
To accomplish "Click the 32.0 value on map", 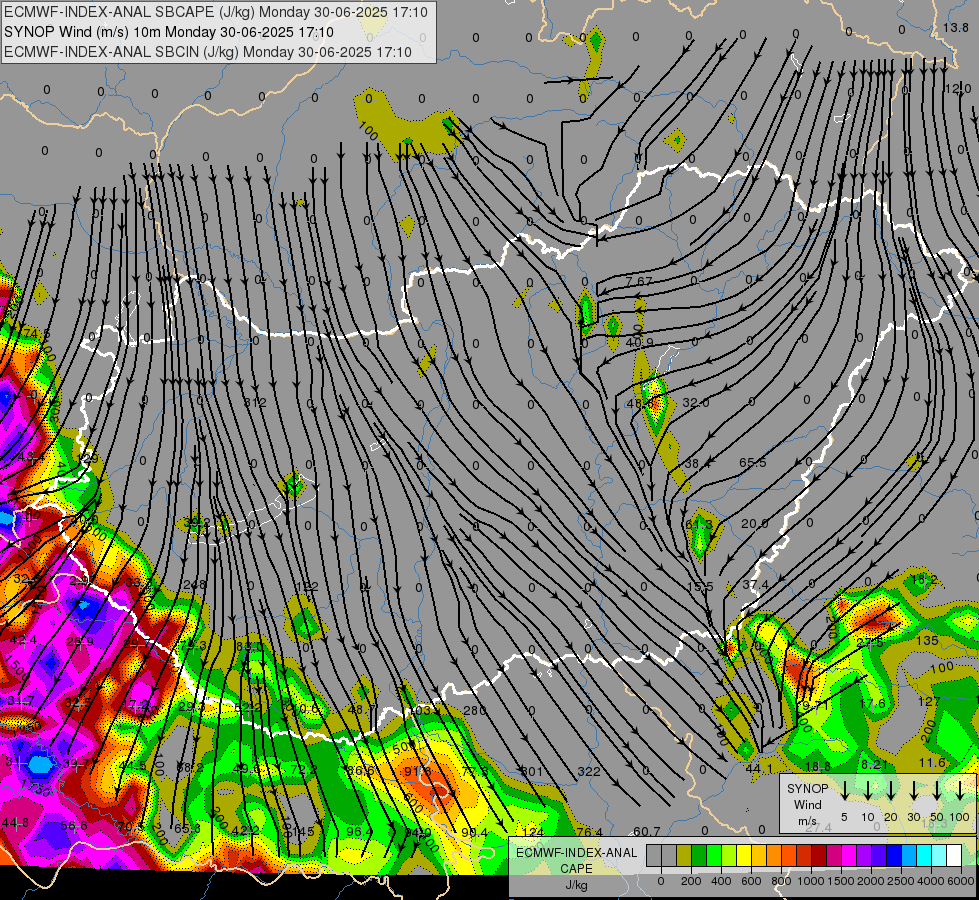I will click(x=696, y=403).
